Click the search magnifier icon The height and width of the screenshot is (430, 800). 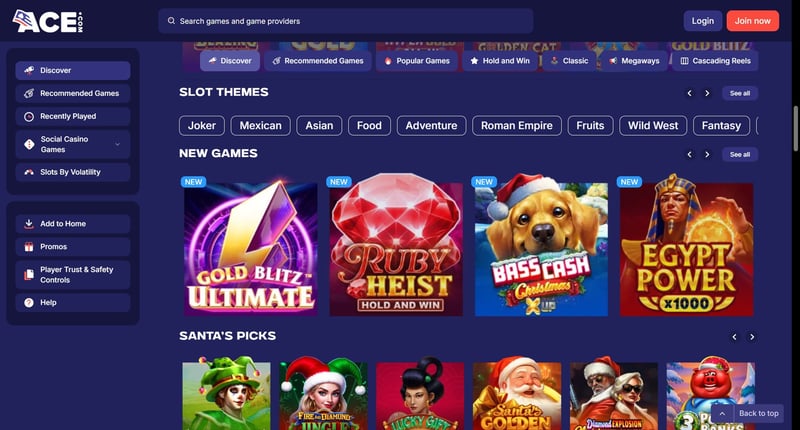pos(171,21)
